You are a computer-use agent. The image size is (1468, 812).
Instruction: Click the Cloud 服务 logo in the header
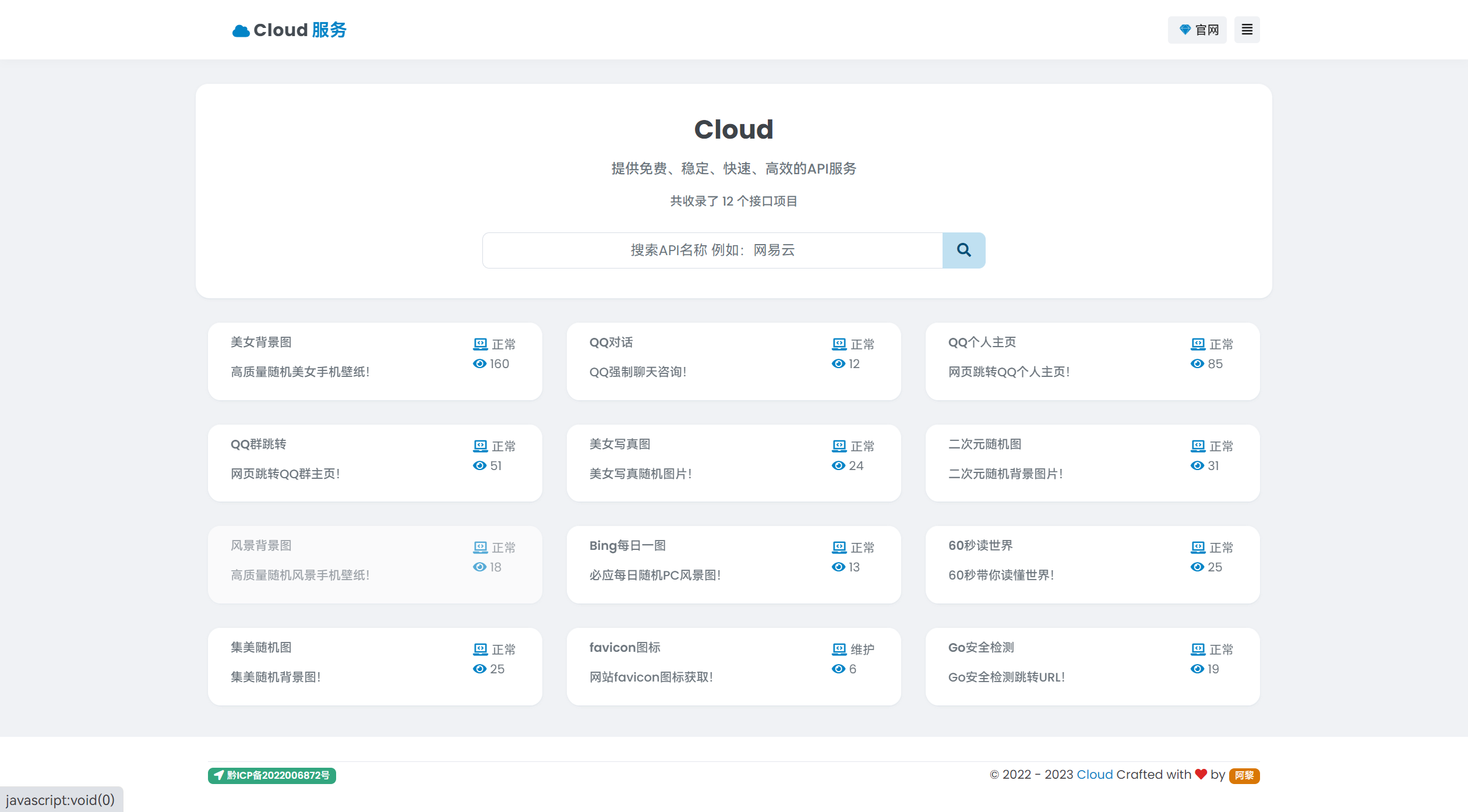tap(290, 30)
